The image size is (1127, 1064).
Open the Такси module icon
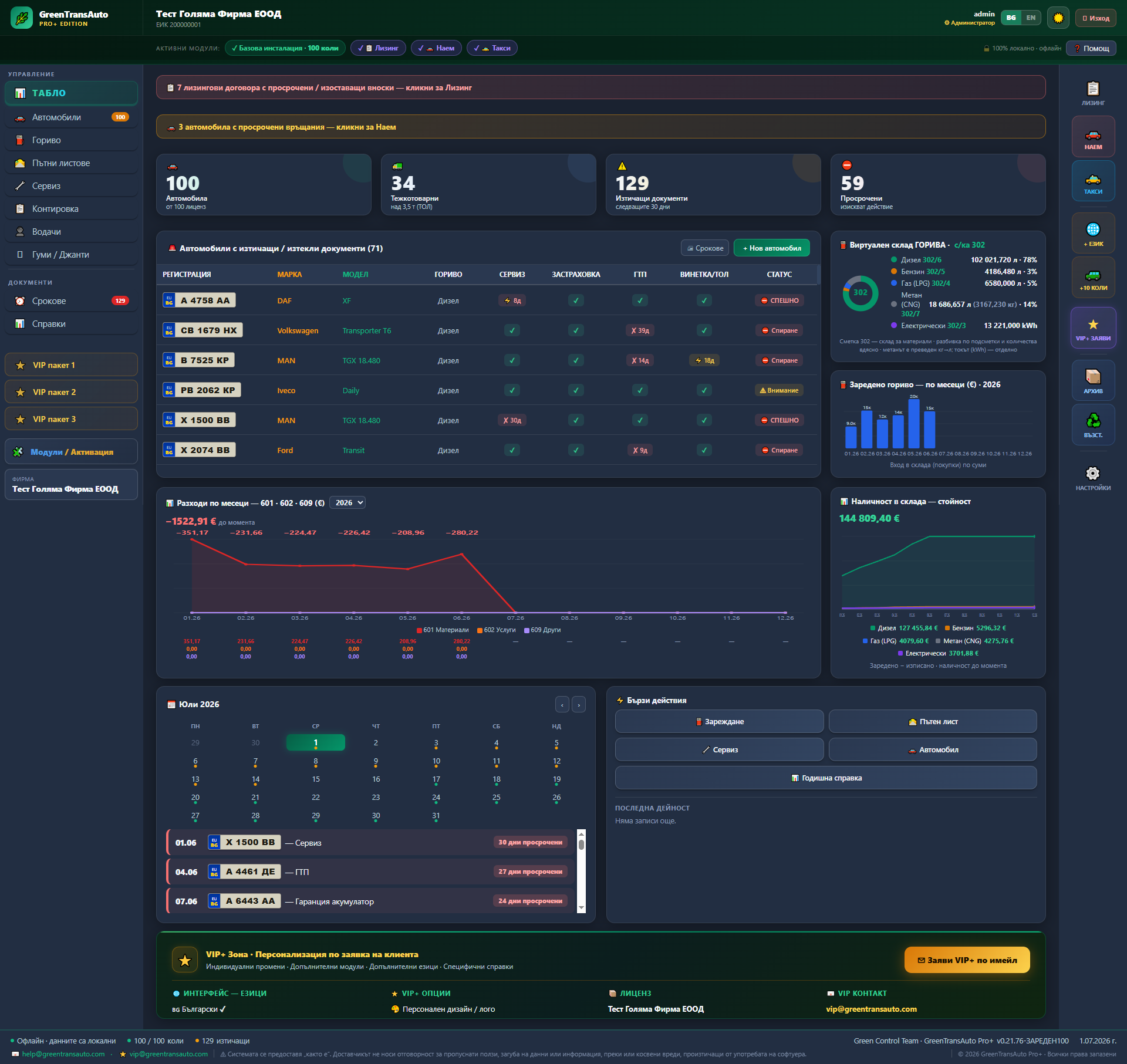click(x=1093, y=181)
